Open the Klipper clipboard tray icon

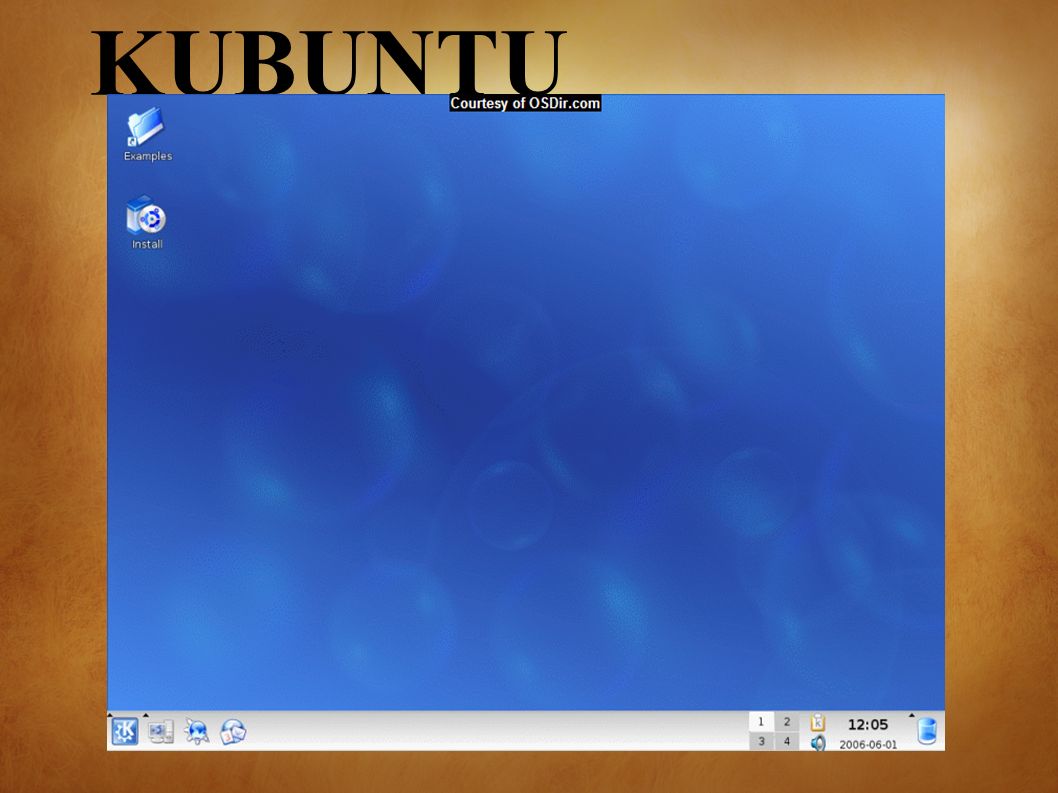[x=818, y=722]
